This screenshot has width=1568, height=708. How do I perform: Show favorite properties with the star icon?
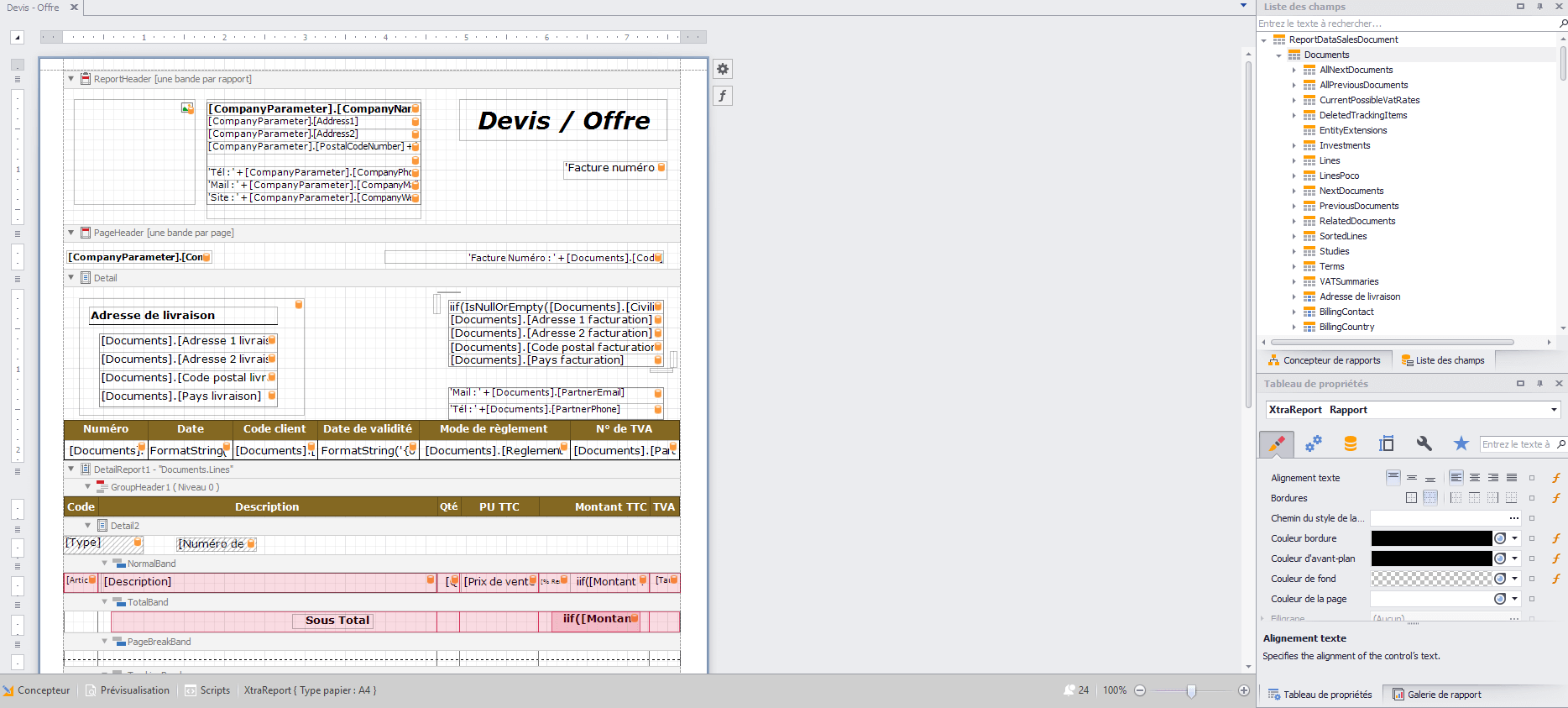pyautogui.click(x=1461, y=444)
